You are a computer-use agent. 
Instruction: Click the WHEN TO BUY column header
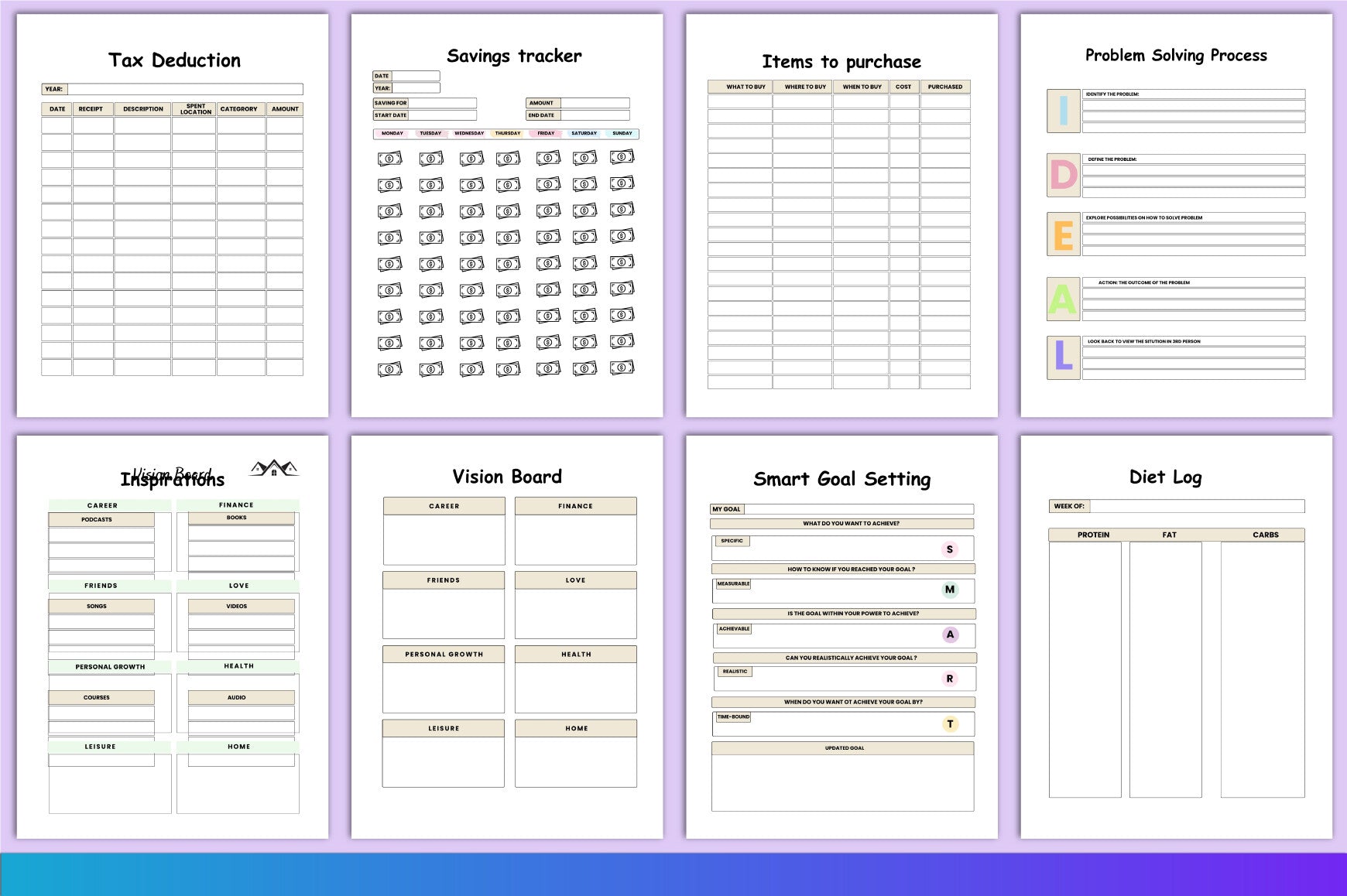click(861, 87)
